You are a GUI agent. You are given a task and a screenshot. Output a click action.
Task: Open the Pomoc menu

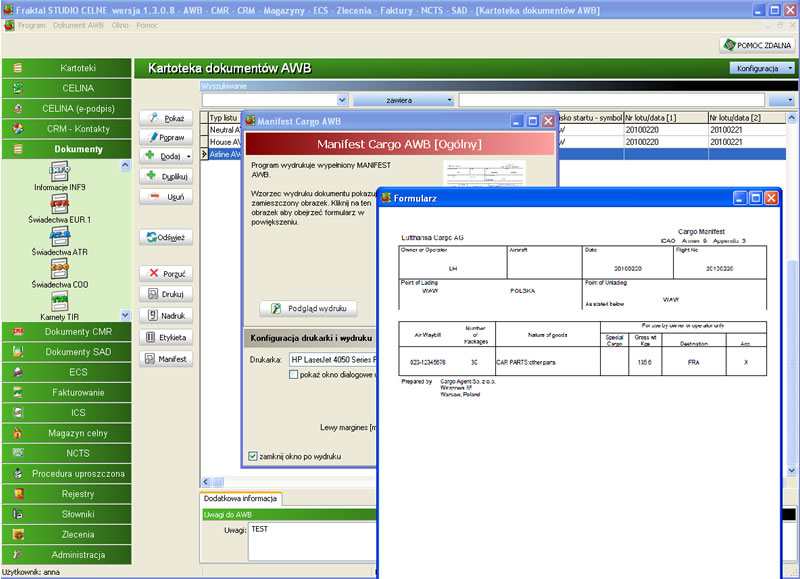coord(147,25)
